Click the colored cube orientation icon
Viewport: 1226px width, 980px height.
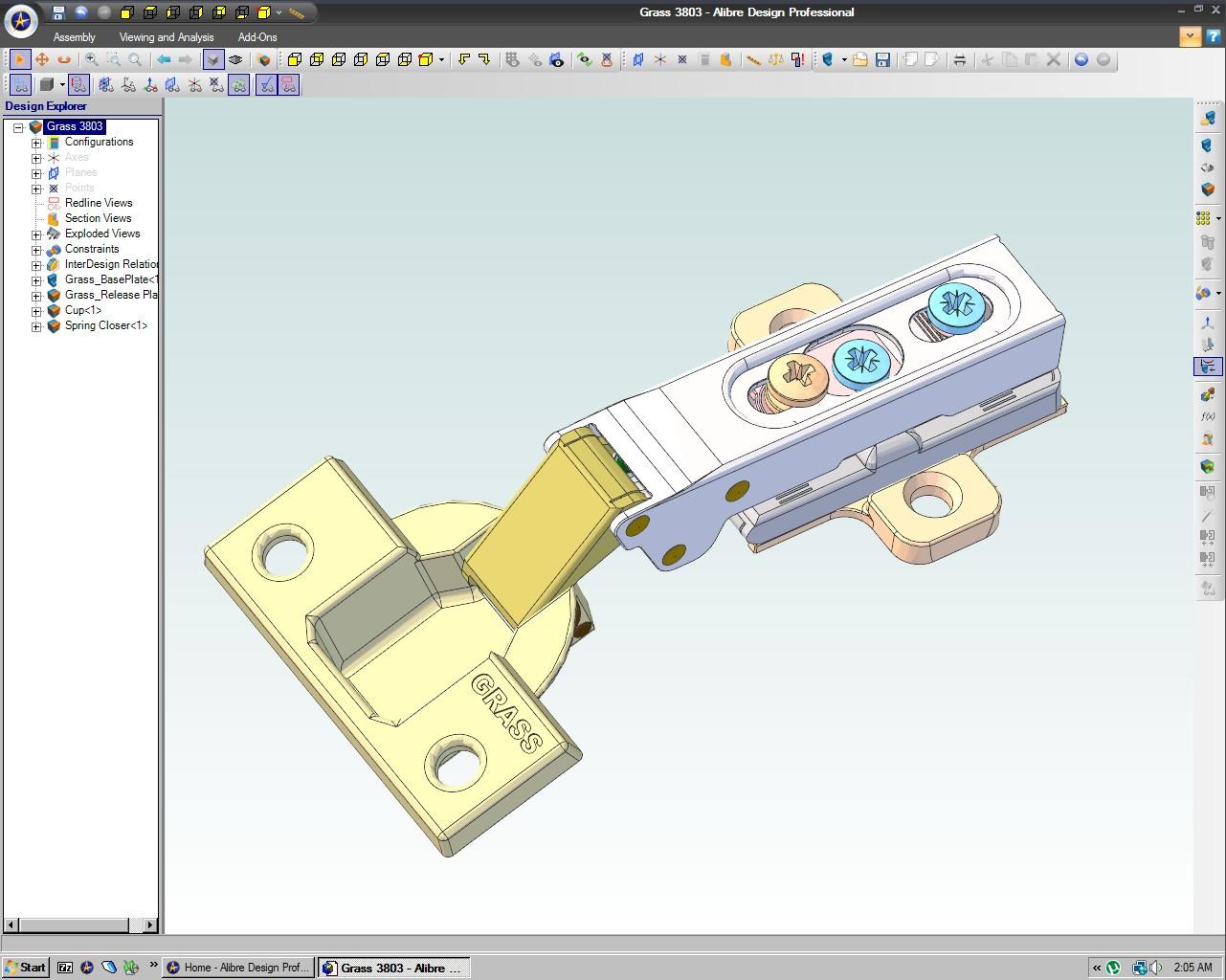click(264, 59)
